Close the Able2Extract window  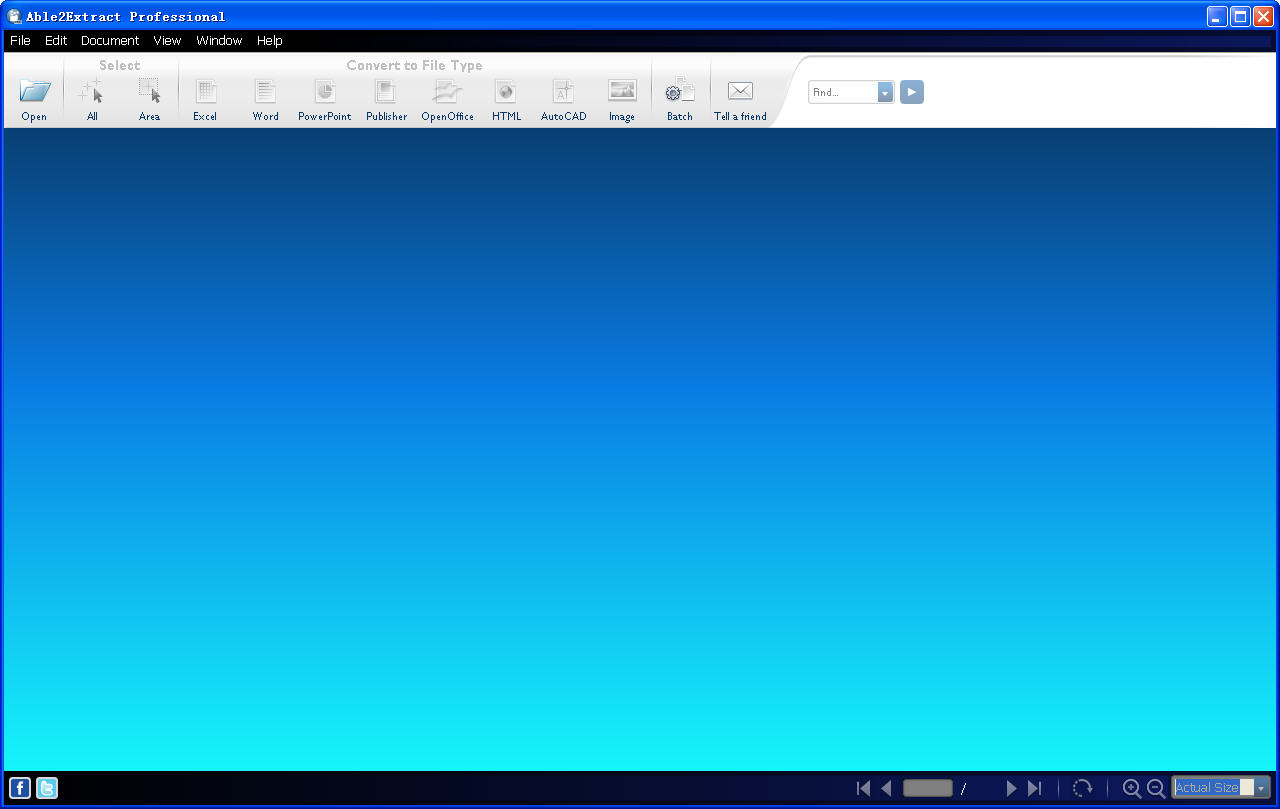[1263, 16]
